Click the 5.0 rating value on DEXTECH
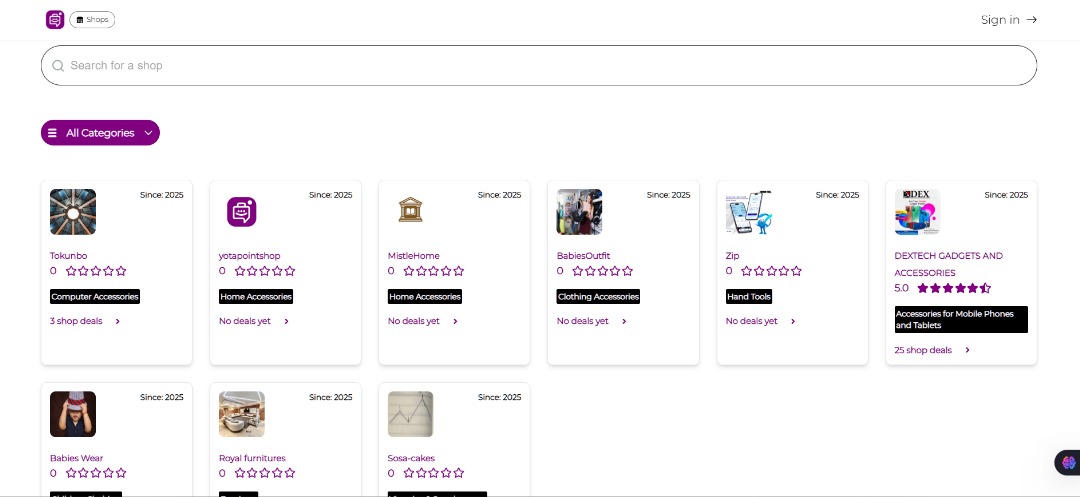 pyautogui.click(x=902, y=288)
